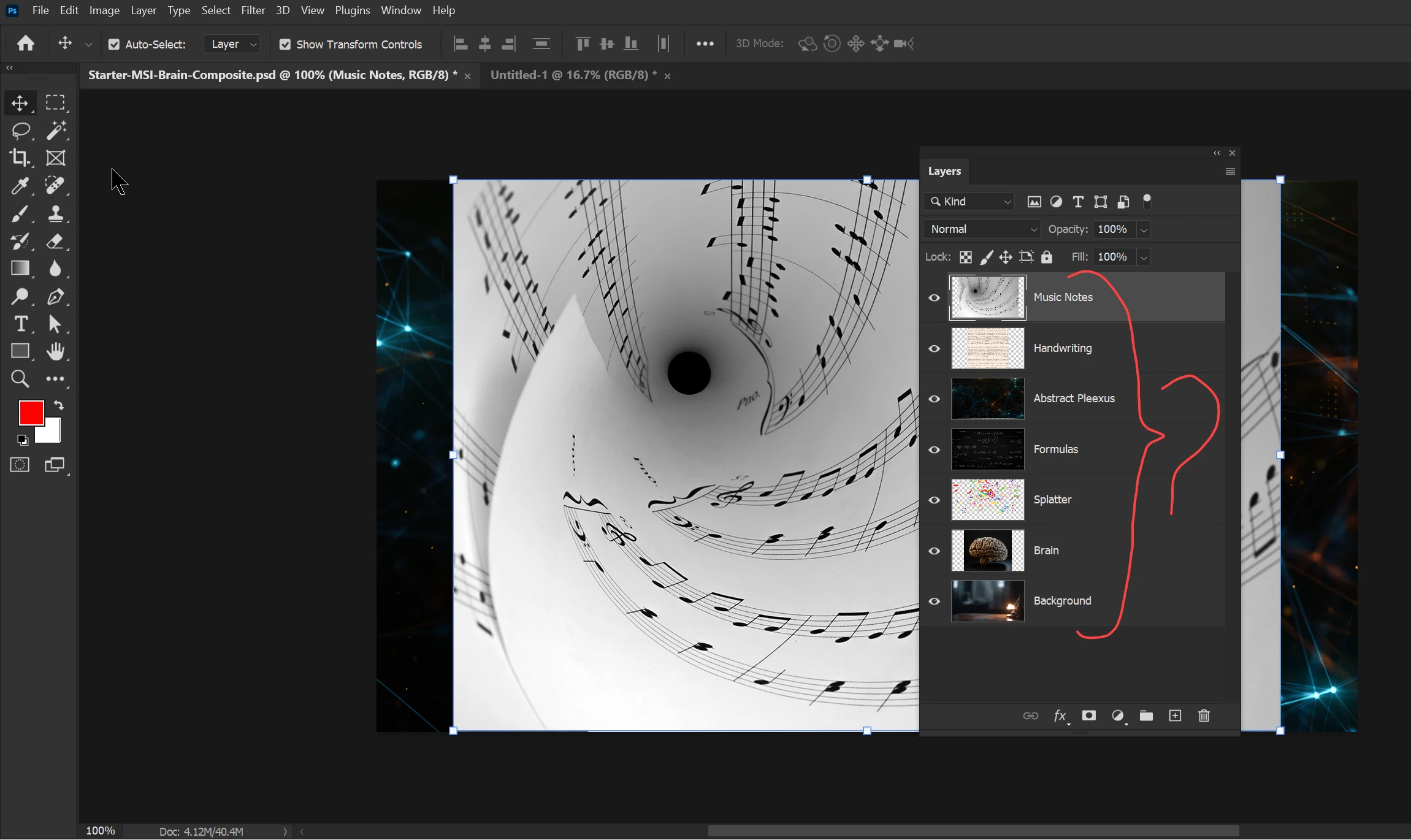Uncheck the Auto-Select checkbox
The height and width of the screenshot is (840, 1411).
[114, 44]
